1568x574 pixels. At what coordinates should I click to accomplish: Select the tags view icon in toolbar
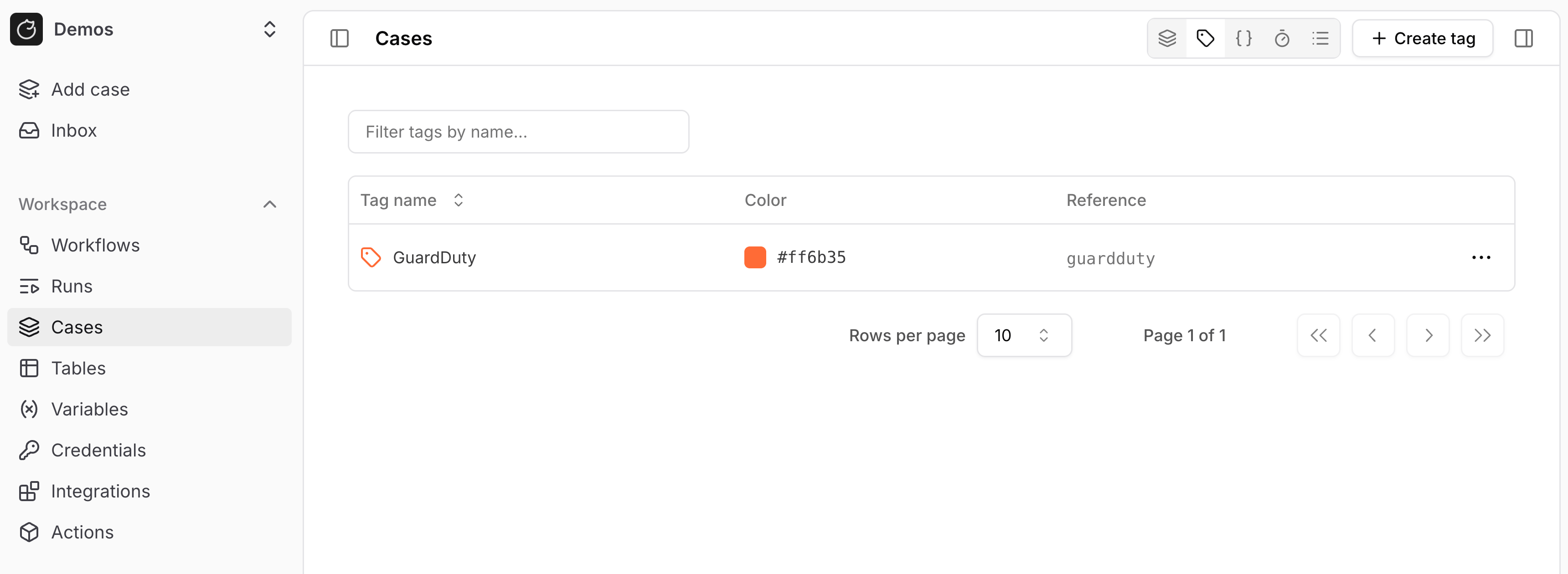tap(1205, 38)
